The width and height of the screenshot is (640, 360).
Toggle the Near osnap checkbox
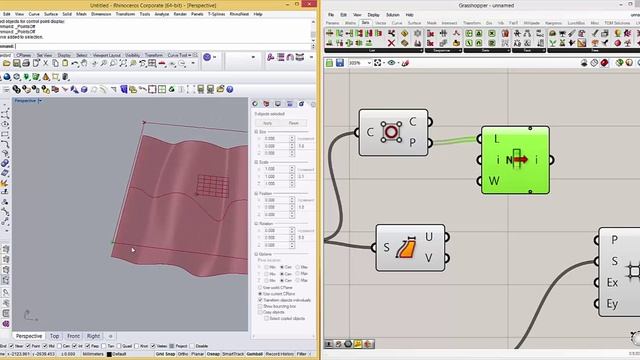[x=11, y=346]
